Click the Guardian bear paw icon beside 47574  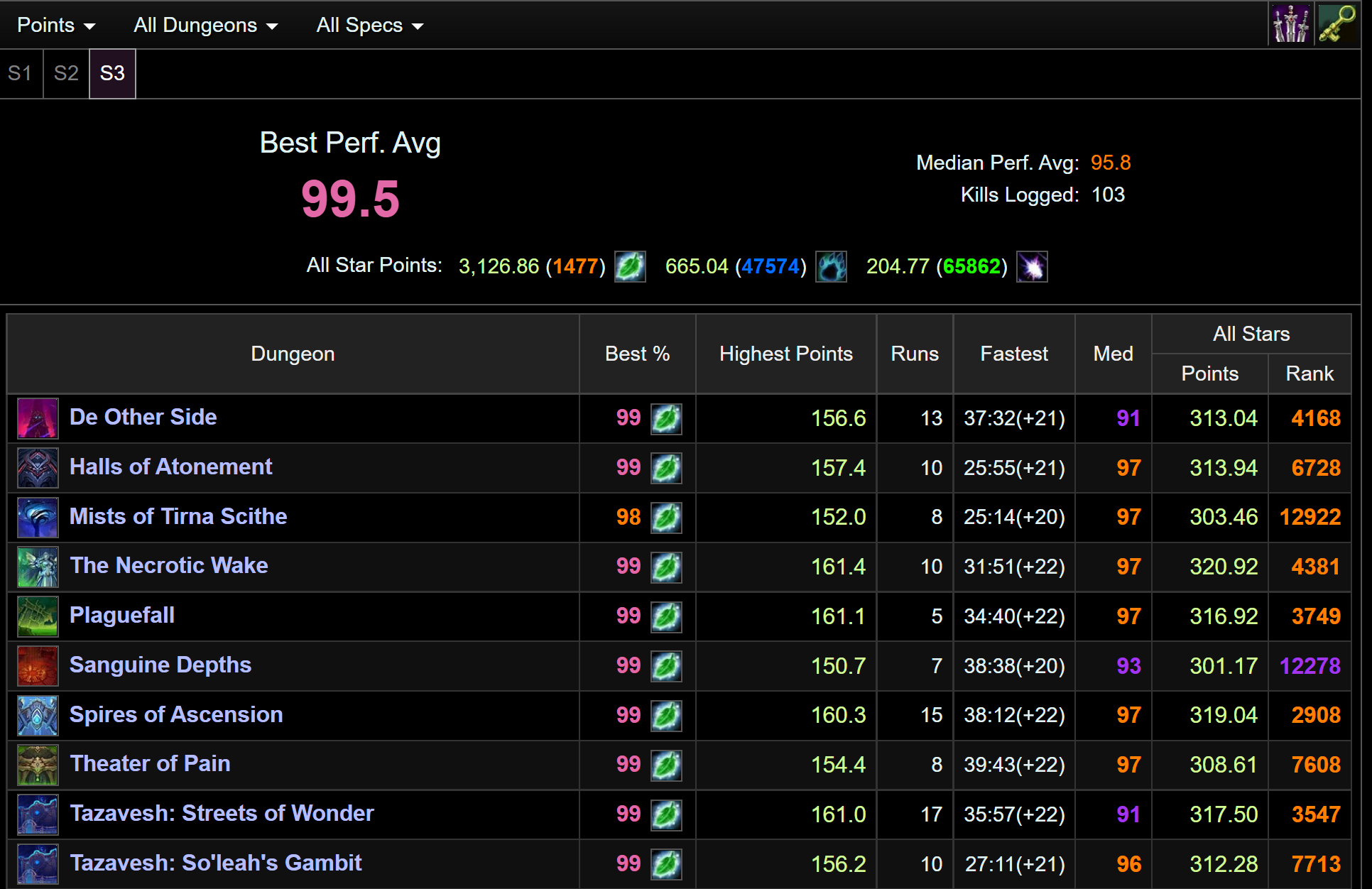[x=831, y=266]
